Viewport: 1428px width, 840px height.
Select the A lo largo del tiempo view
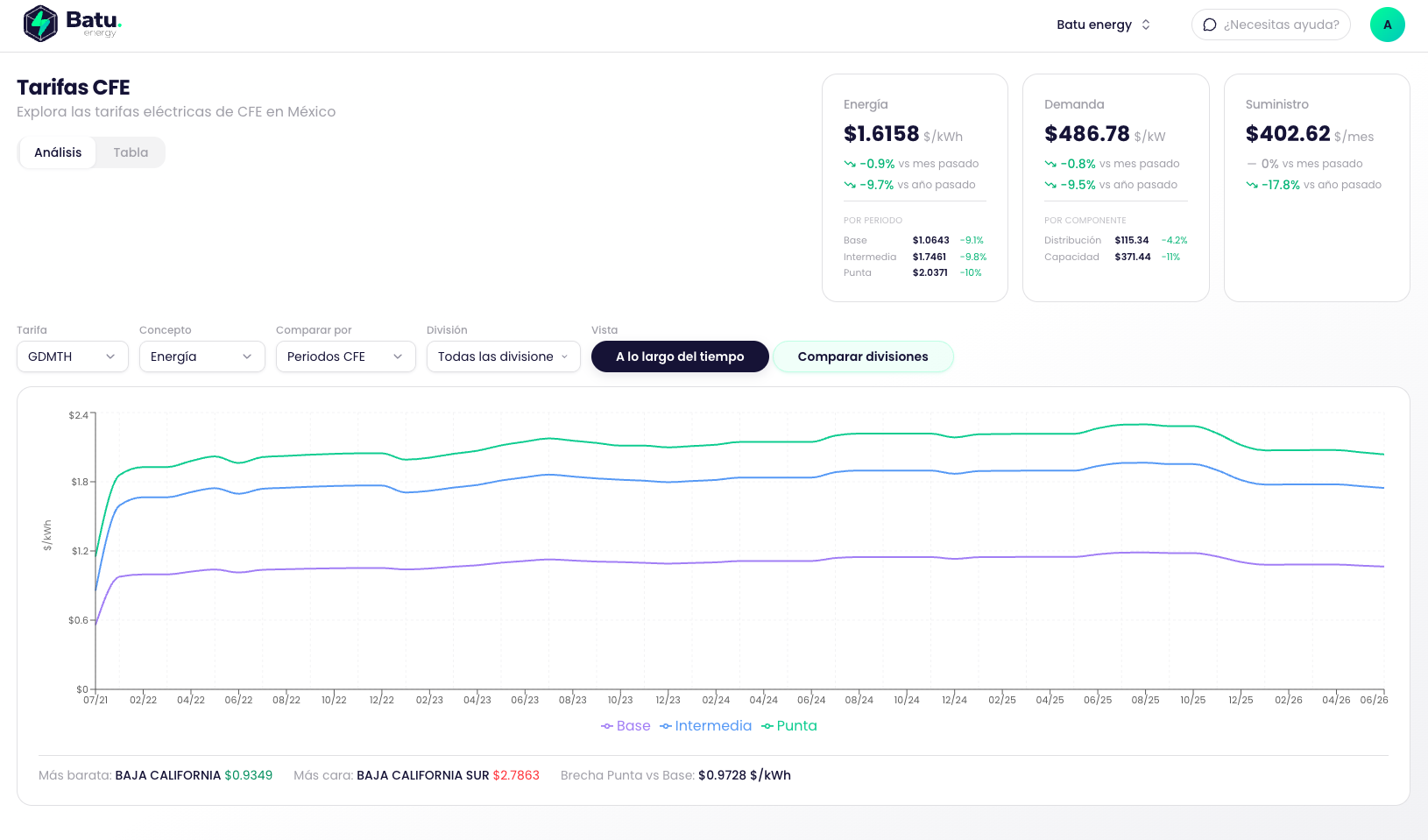(680, 356)
